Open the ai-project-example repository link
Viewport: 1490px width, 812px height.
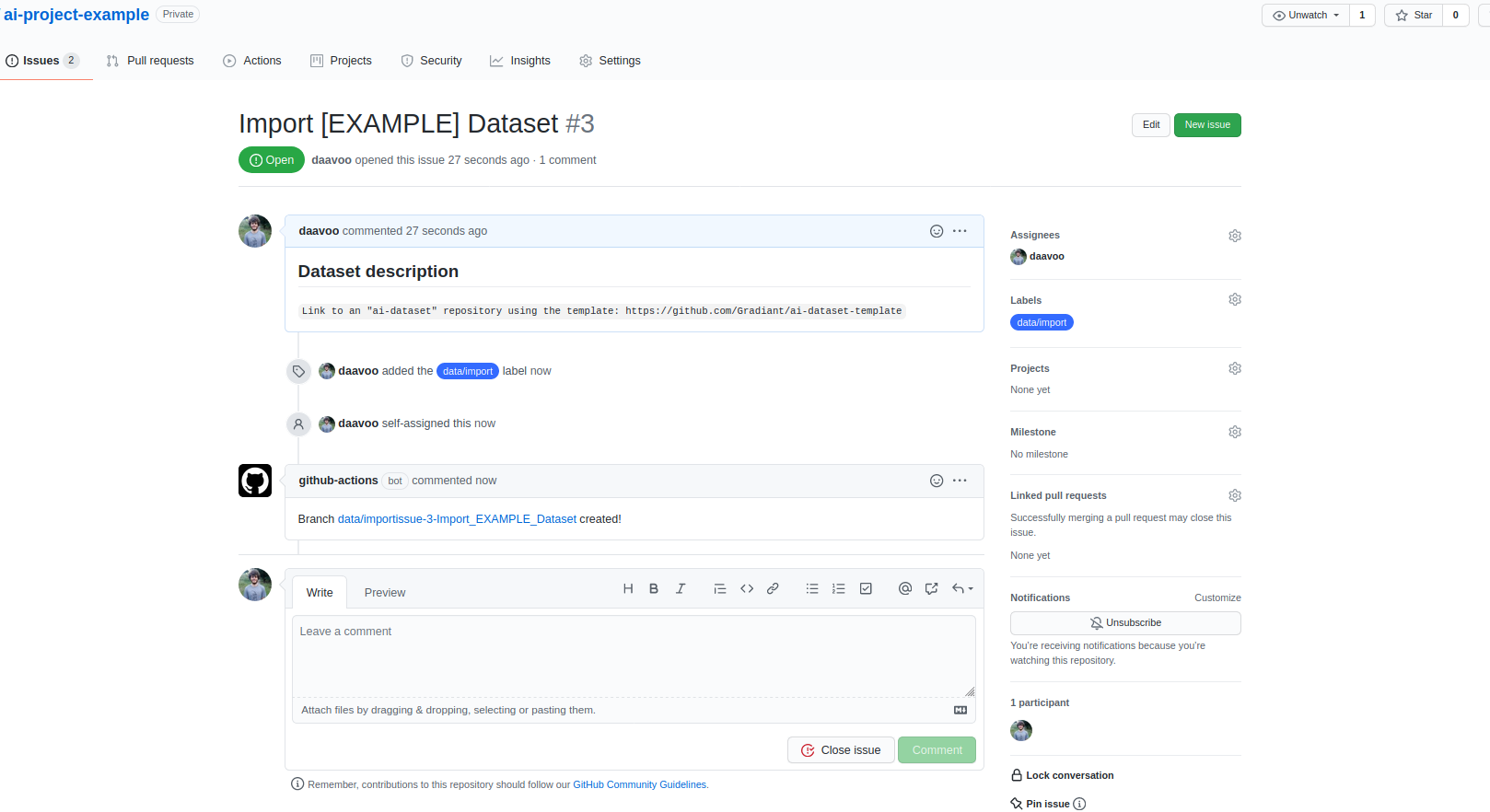click(x=76, y=15)
